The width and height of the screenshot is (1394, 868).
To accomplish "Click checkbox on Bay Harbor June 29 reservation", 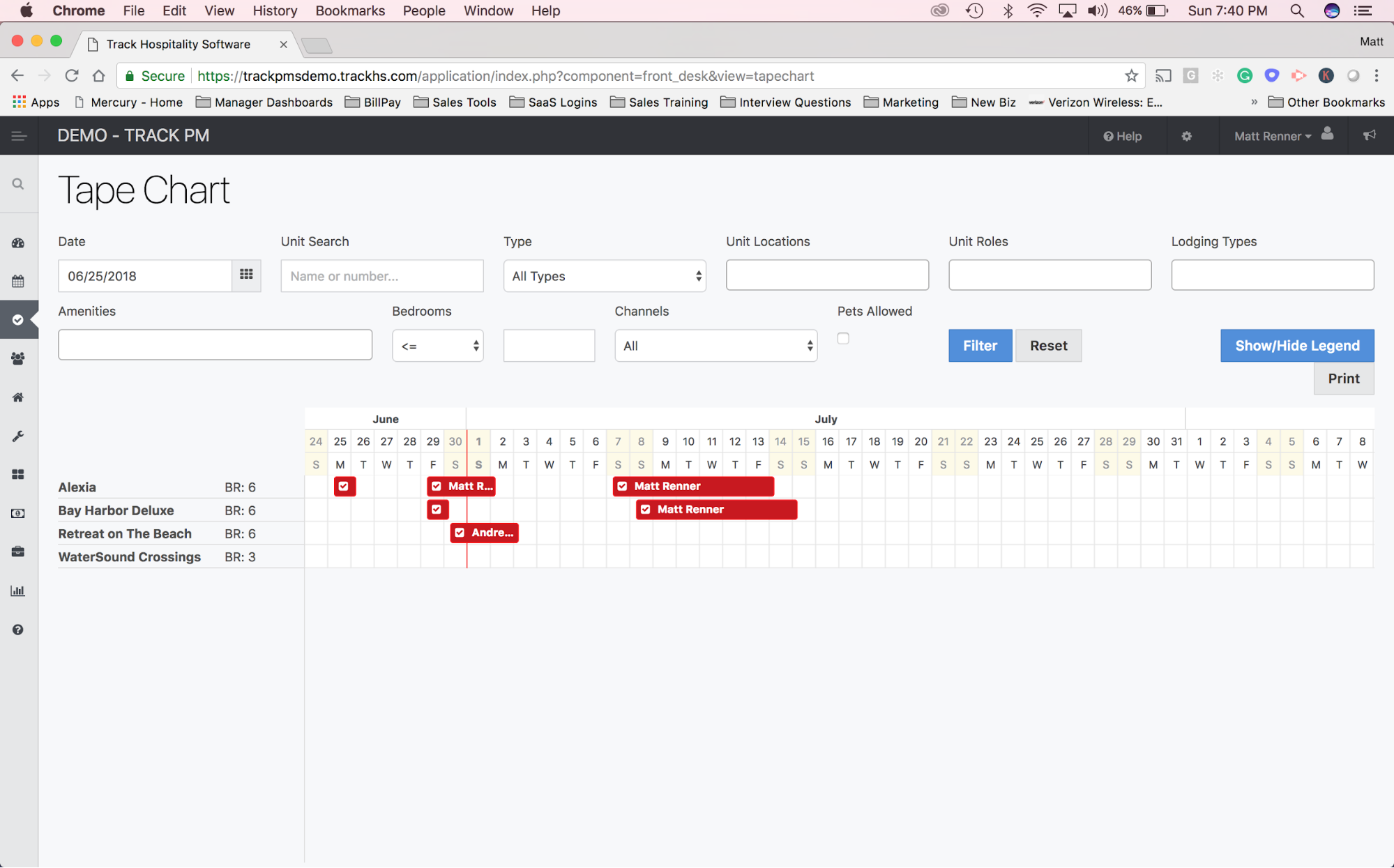I will click(x=437, y=510).
